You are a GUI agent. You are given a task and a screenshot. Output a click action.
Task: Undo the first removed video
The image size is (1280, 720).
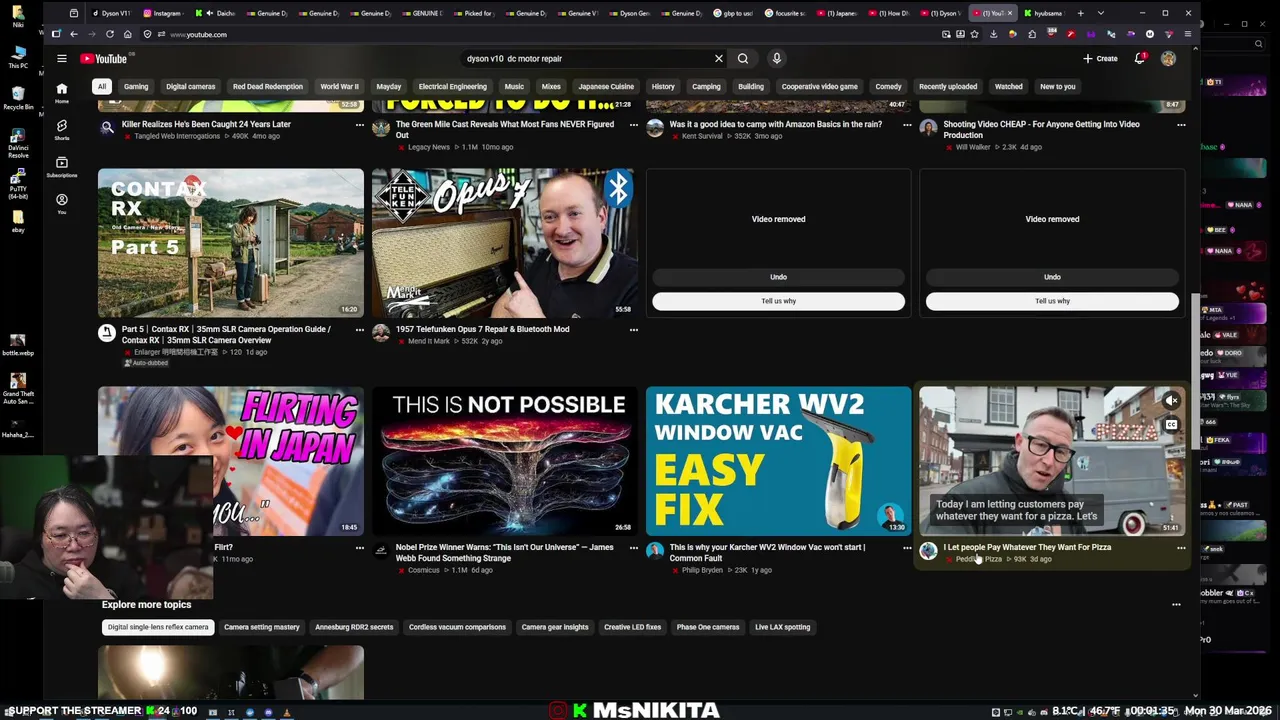pos(778,277)
